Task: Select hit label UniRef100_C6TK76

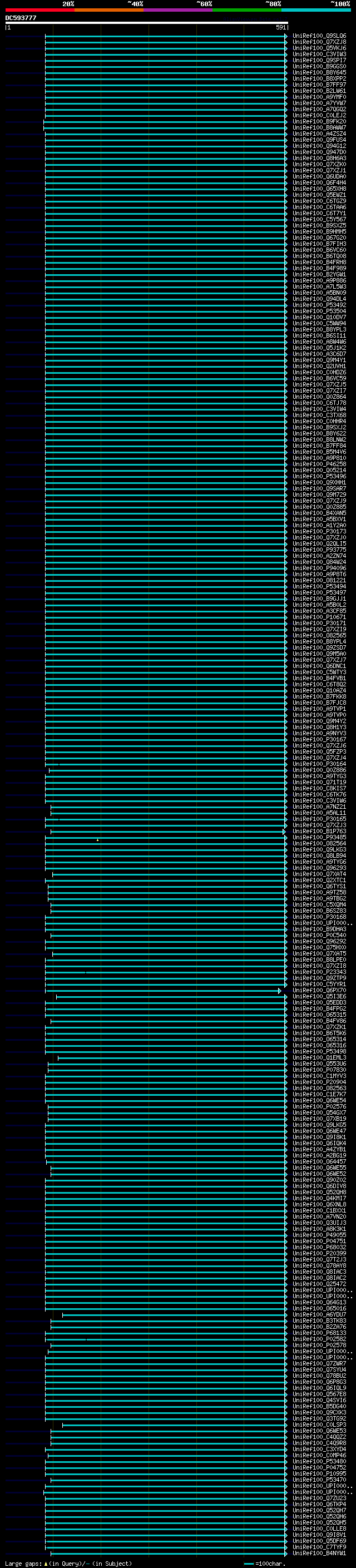Action: click(x=319, y=794)
